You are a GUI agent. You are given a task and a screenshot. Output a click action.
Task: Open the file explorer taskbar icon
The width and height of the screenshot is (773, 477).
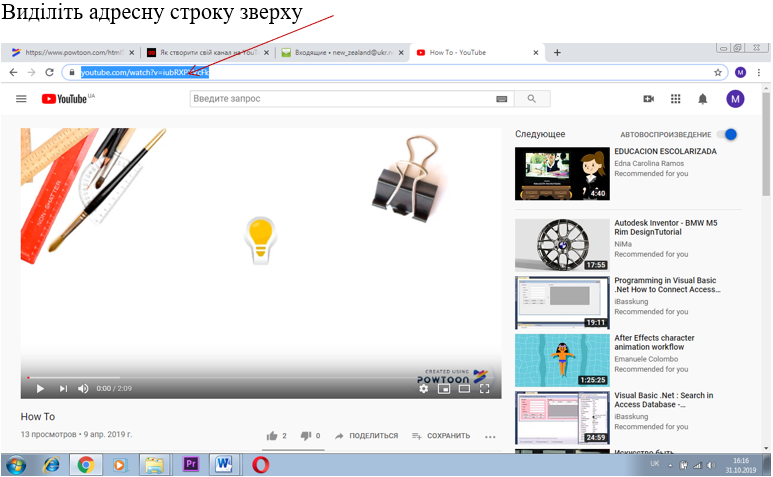[x=154, y=465]
